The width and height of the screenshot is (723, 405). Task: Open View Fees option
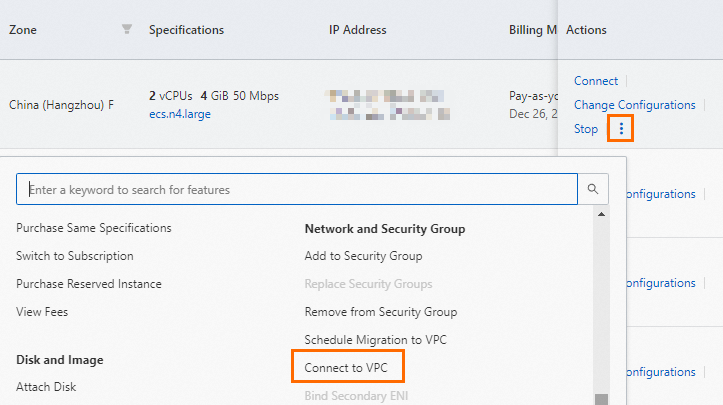pyautogui.click(x=42, y=312)
